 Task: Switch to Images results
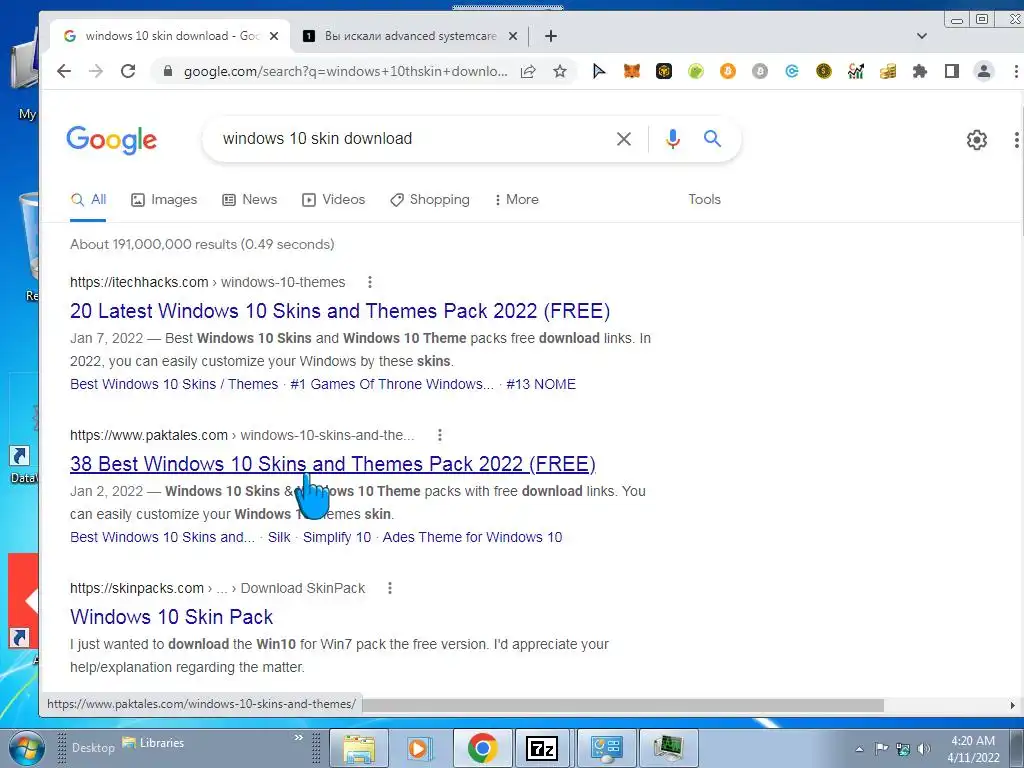point(164,199)
